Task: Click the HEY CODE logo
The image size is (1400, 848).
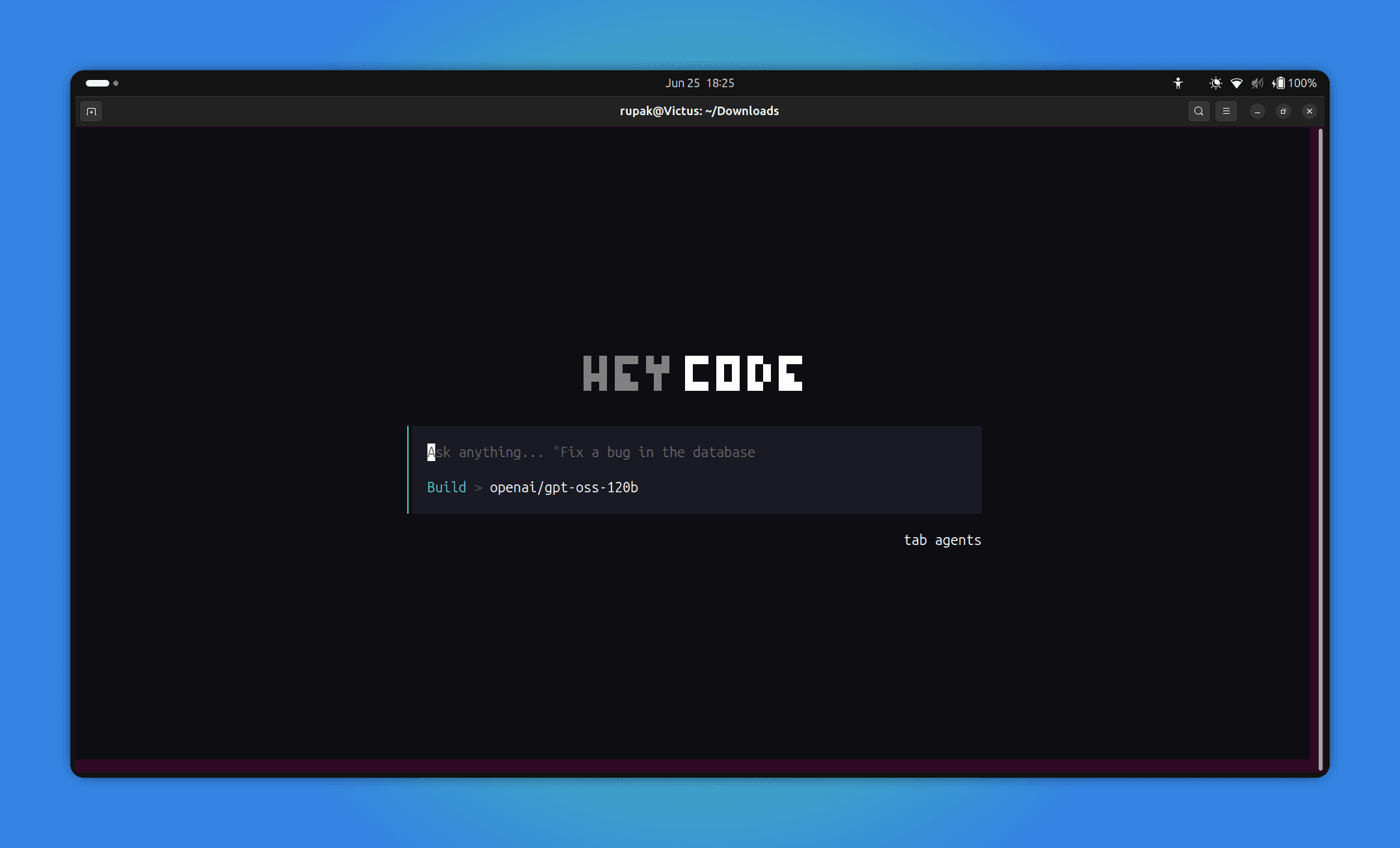Action: [x=693, y=373]
